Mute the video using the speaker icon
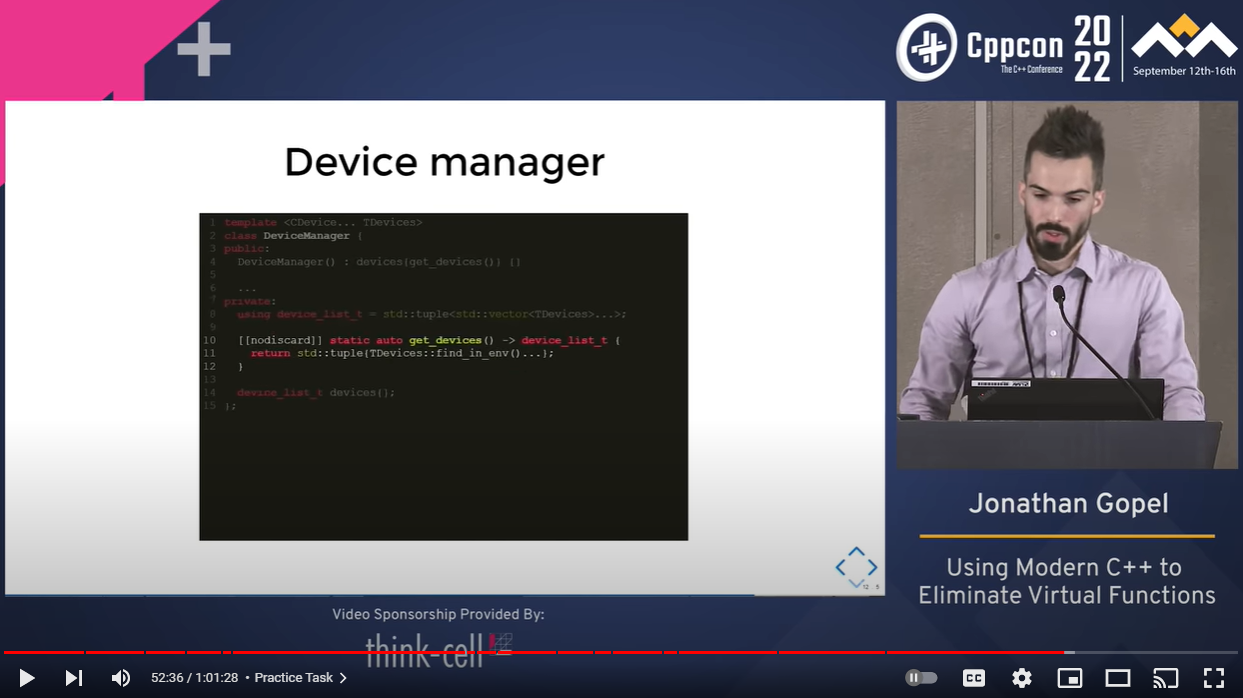 pos(121,678)
